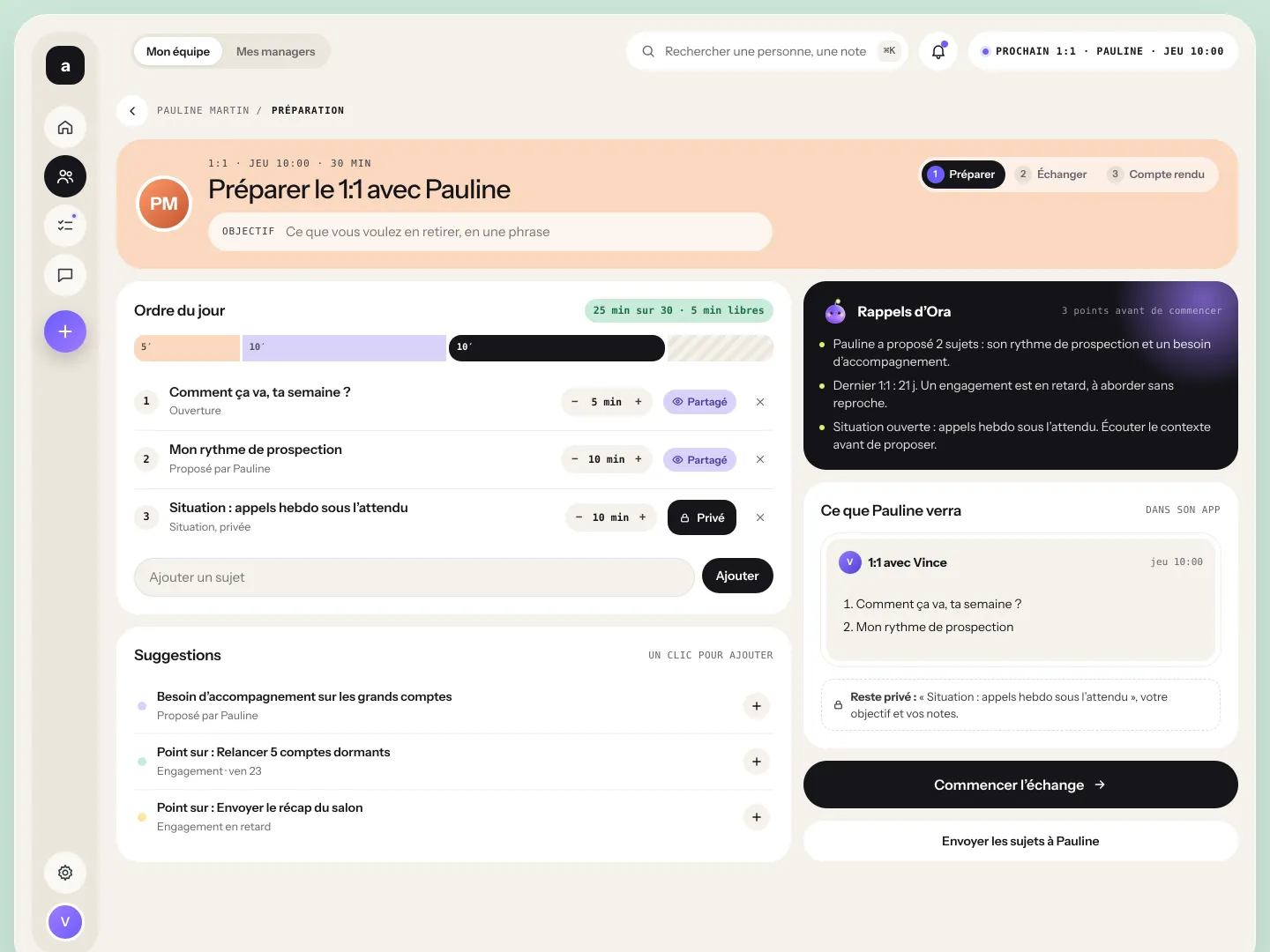Select the Préparer step
The height and width of the screenshot is (952, 1270).
(x=963, y=175)
